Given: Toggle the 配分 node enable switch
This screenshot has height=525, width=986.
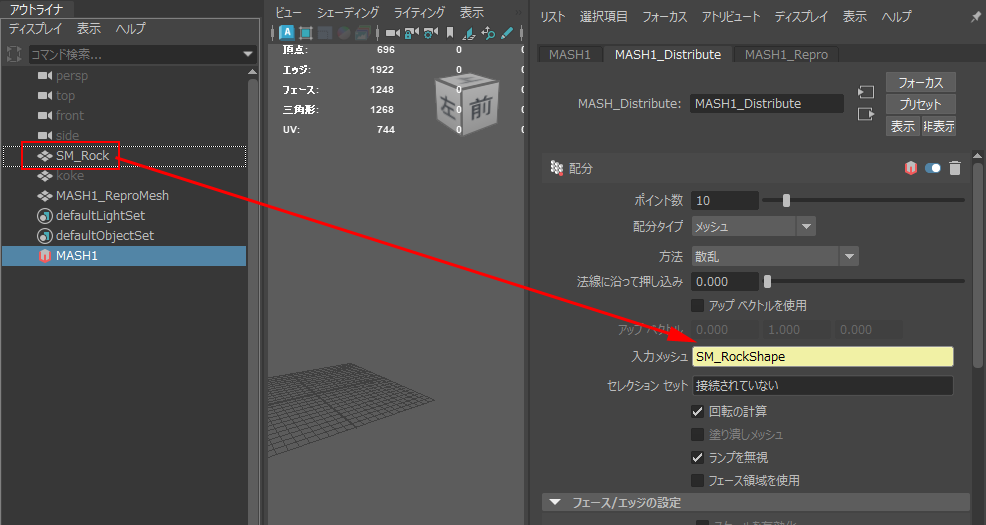Looking at the screenshot, I should point(933,169).
